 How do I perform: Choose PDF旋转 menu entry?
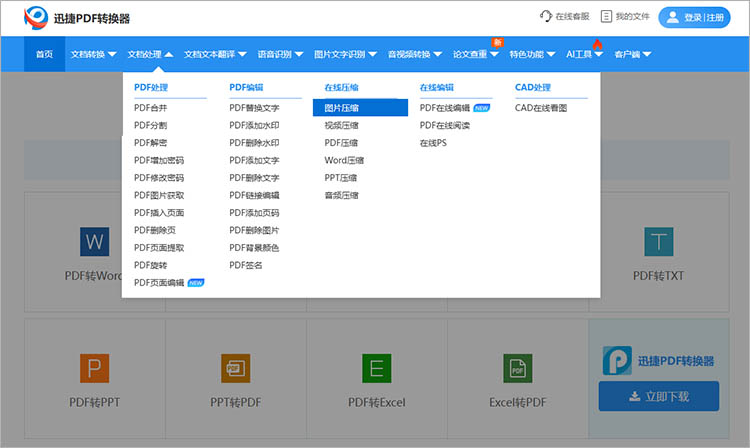150,265
